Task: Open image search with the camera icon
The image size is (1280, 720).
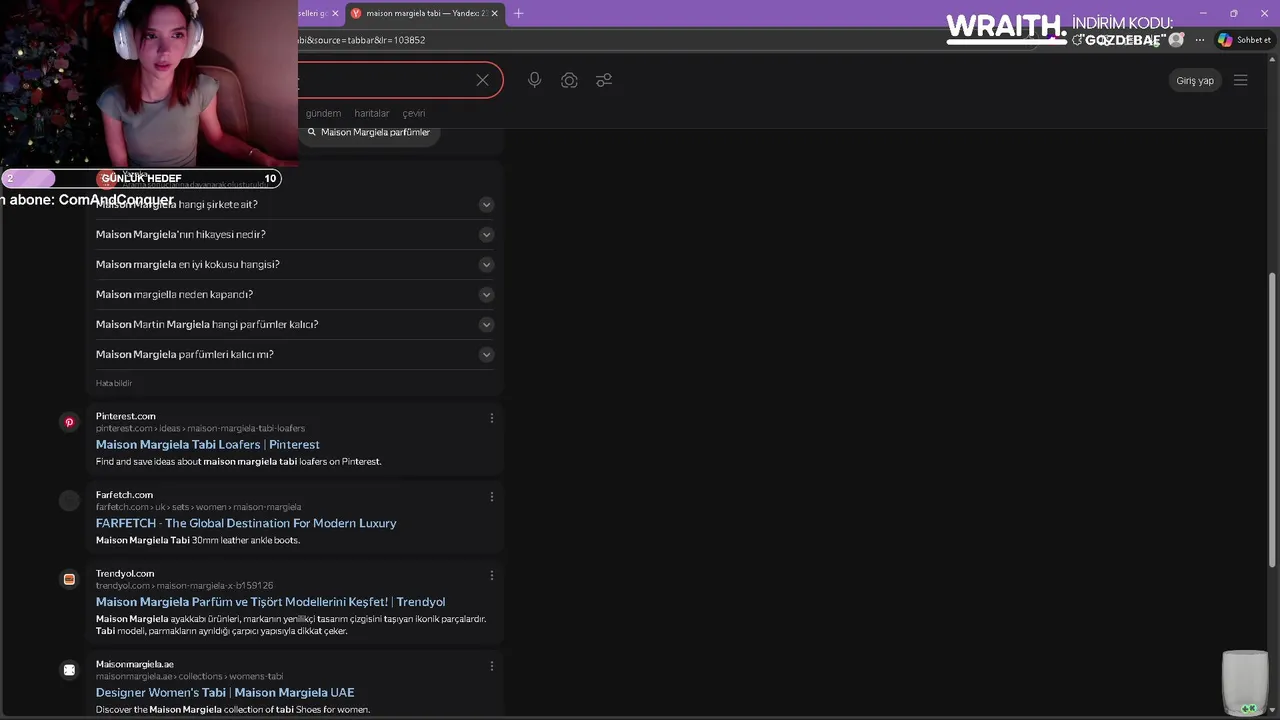Action: 569,80
